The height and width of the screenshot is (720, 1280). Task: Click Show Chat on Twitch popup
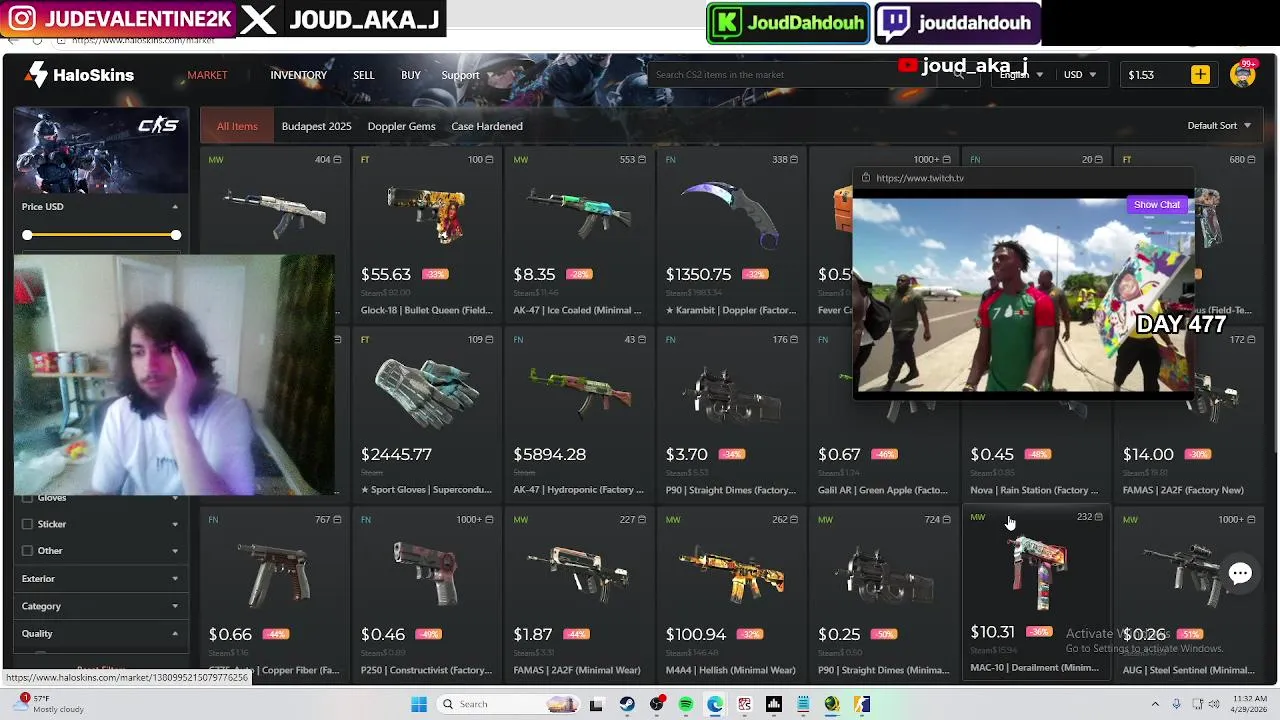(1157, 204)
